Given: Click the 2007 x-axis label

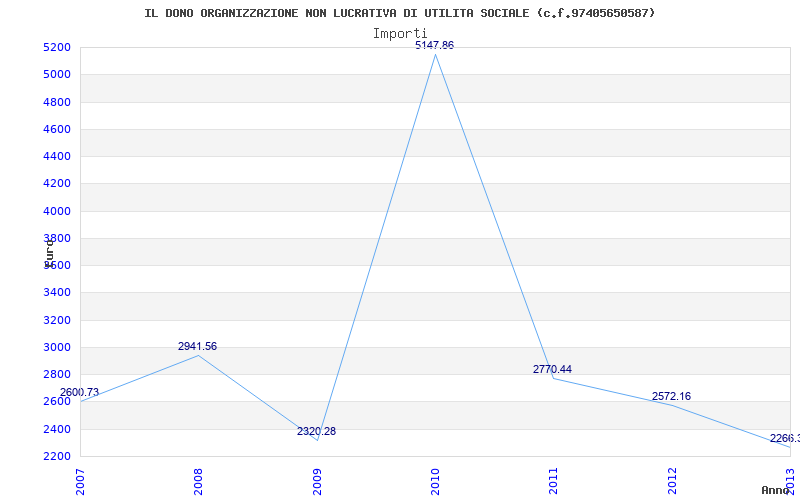Looking at the screenshot, I should [x=80, y=481].
